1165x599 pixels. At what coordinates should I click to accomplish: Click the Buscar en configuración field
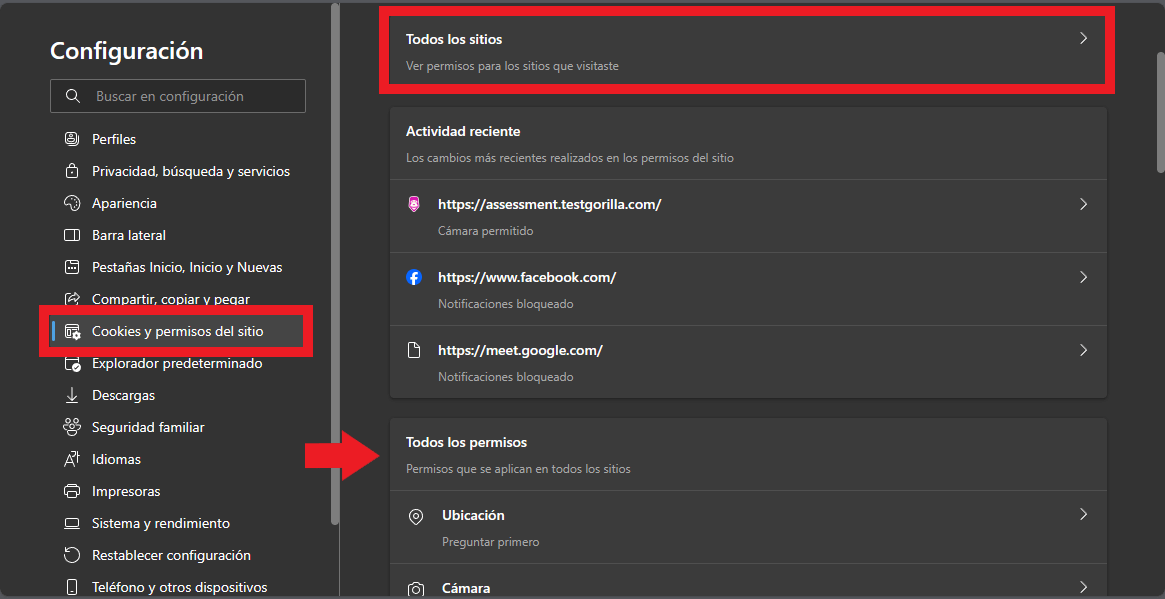tap(178, 96)
